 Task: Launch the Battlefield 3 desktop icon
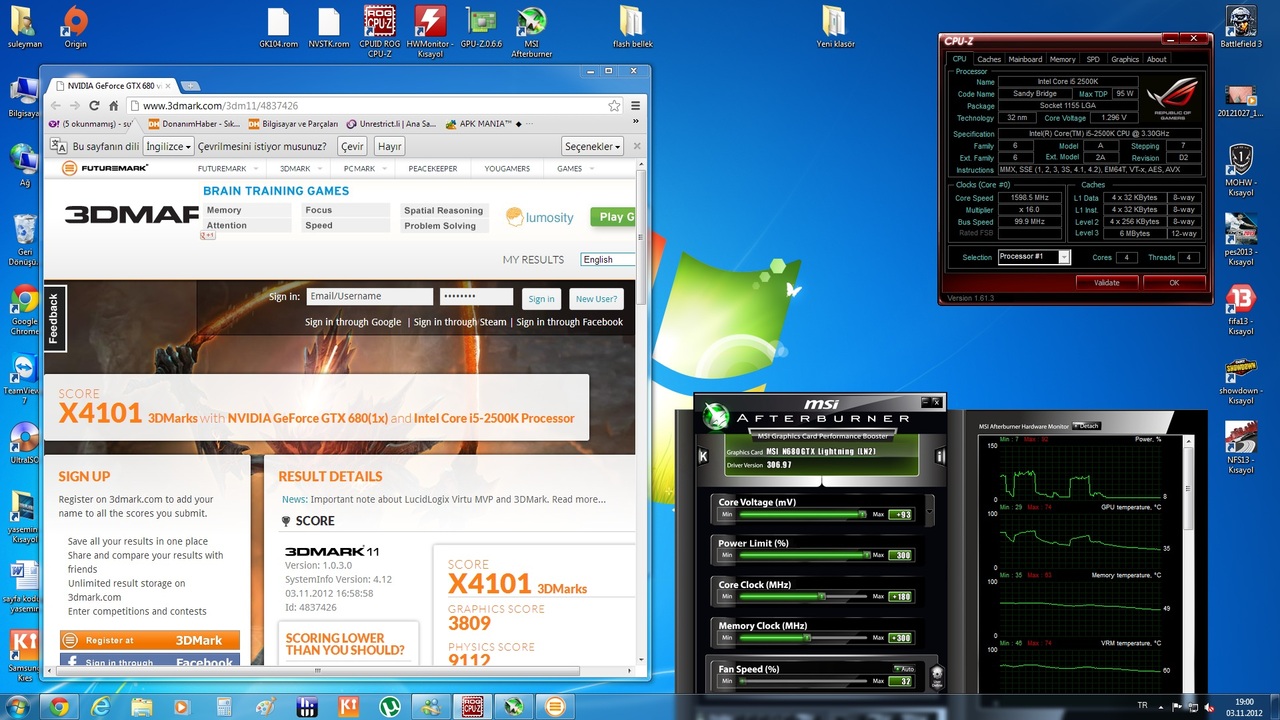point(1241,26)
